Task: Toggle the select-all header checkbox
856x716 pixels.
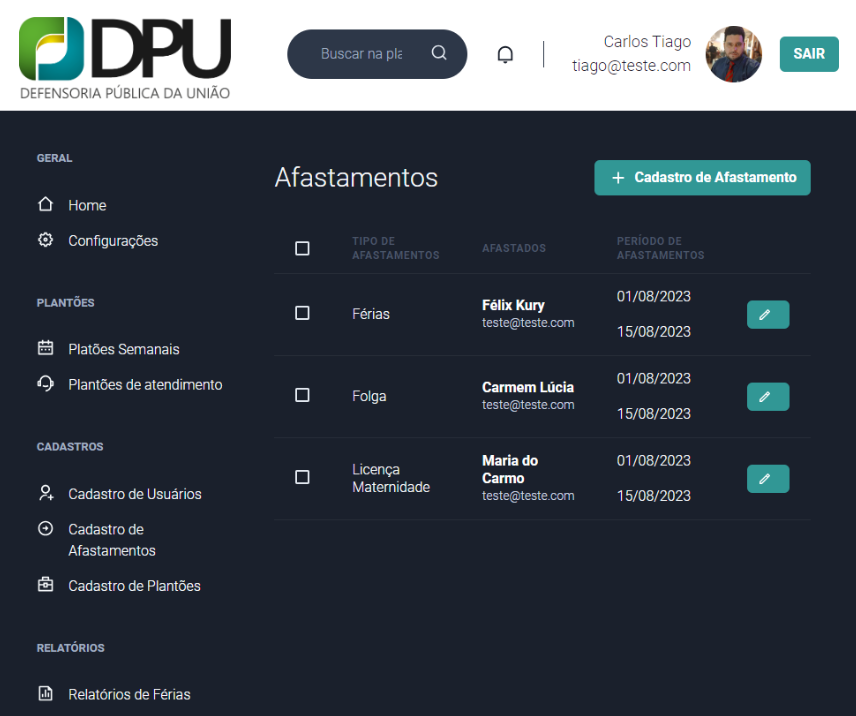Action: (x=302, y=248)
